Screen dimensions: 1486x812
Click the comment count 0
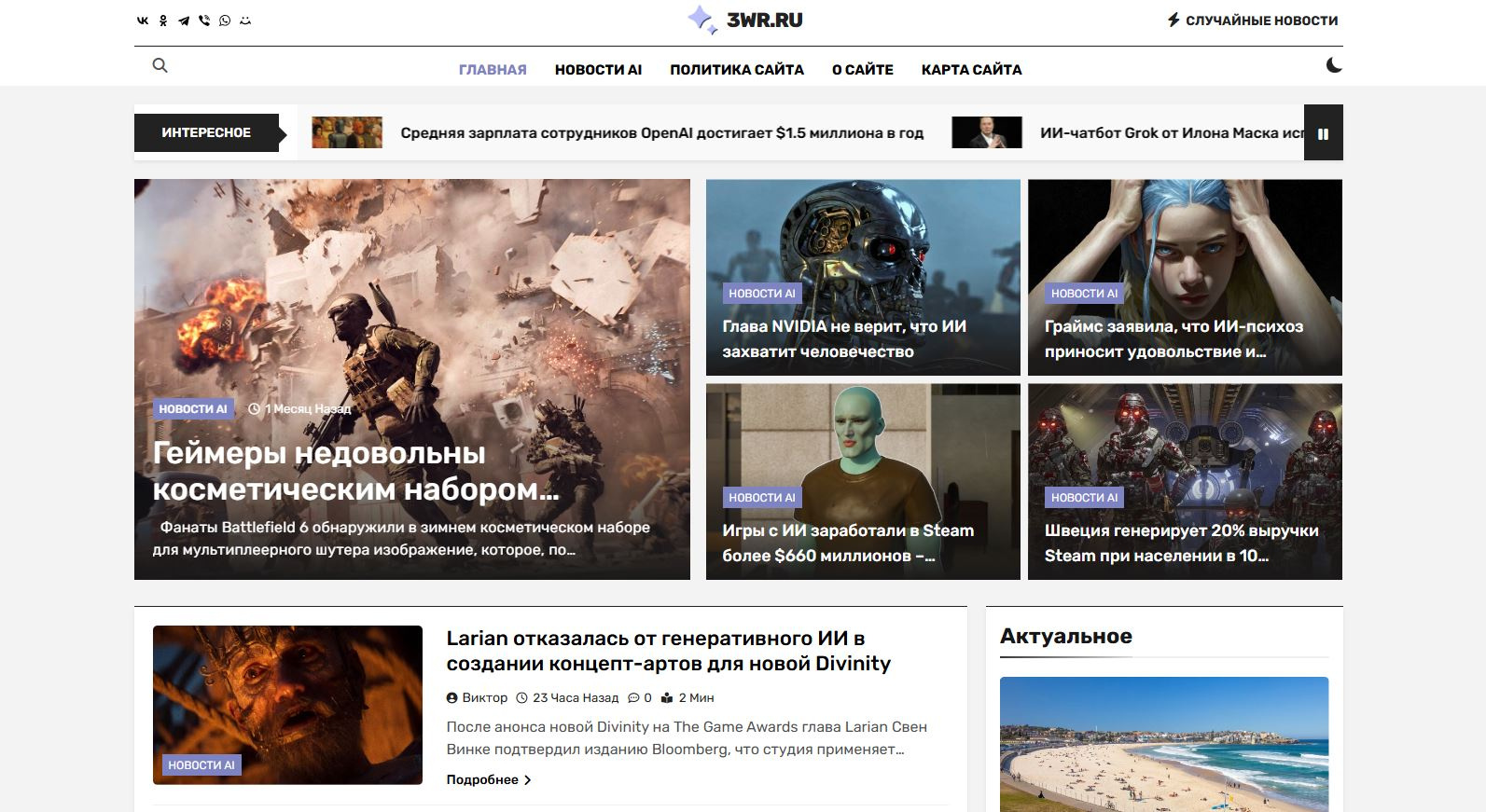tap(647, 698)
